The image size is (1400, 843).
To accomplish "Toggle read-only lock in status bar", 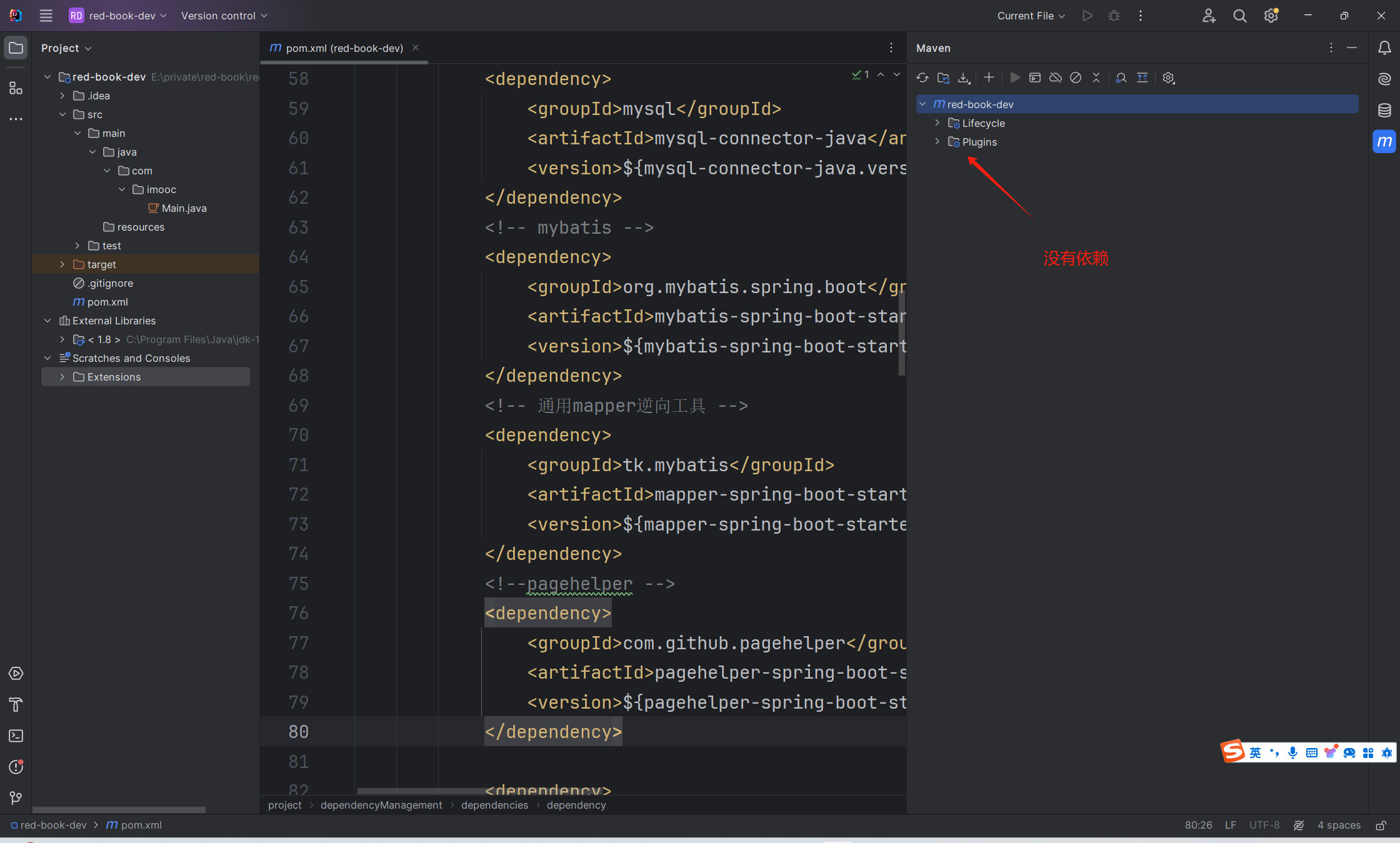I will [x=1381, y=826].
